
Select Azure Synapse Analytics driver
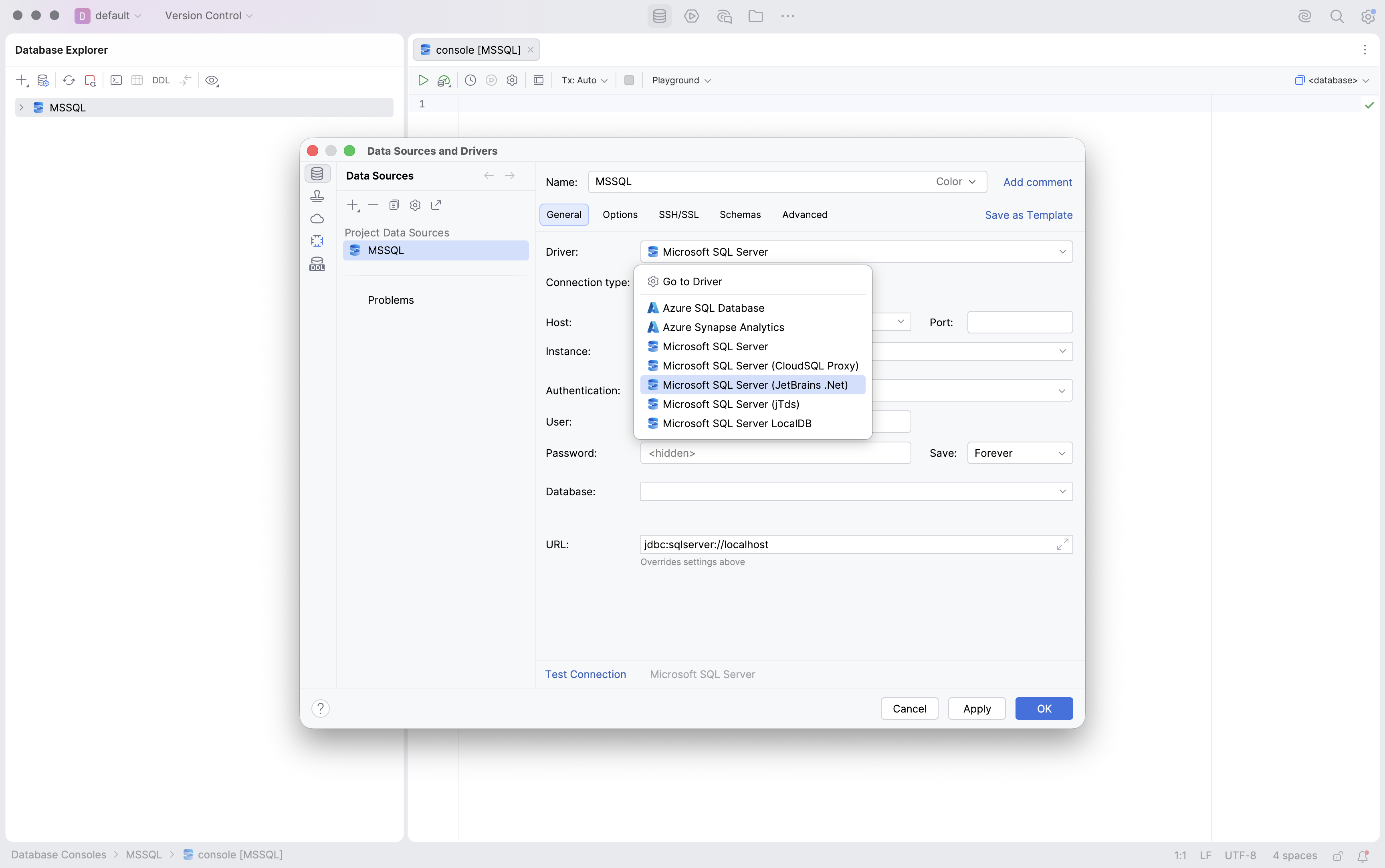tap(753, 327)
